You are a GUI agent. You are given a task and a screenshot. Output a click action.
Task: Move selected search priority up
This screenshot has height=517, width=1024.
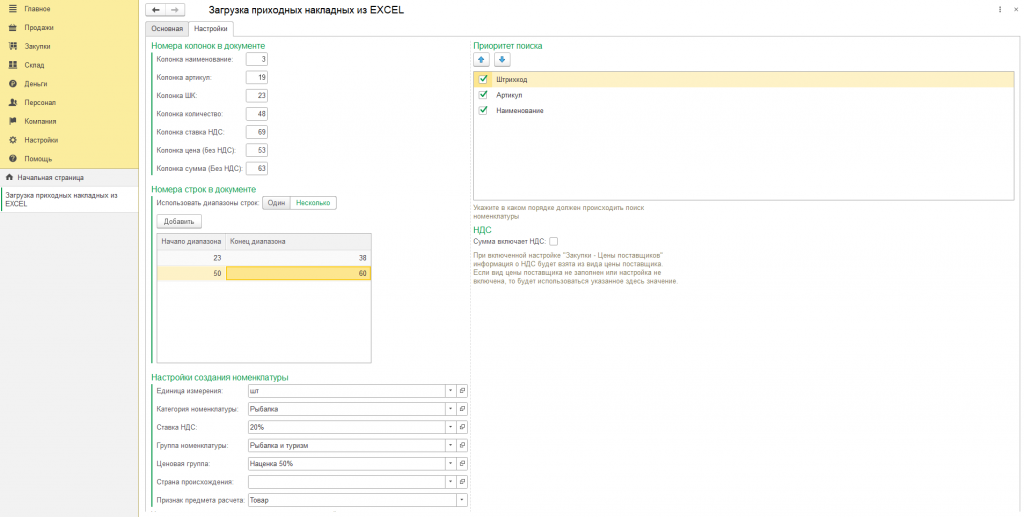[482, 59]
